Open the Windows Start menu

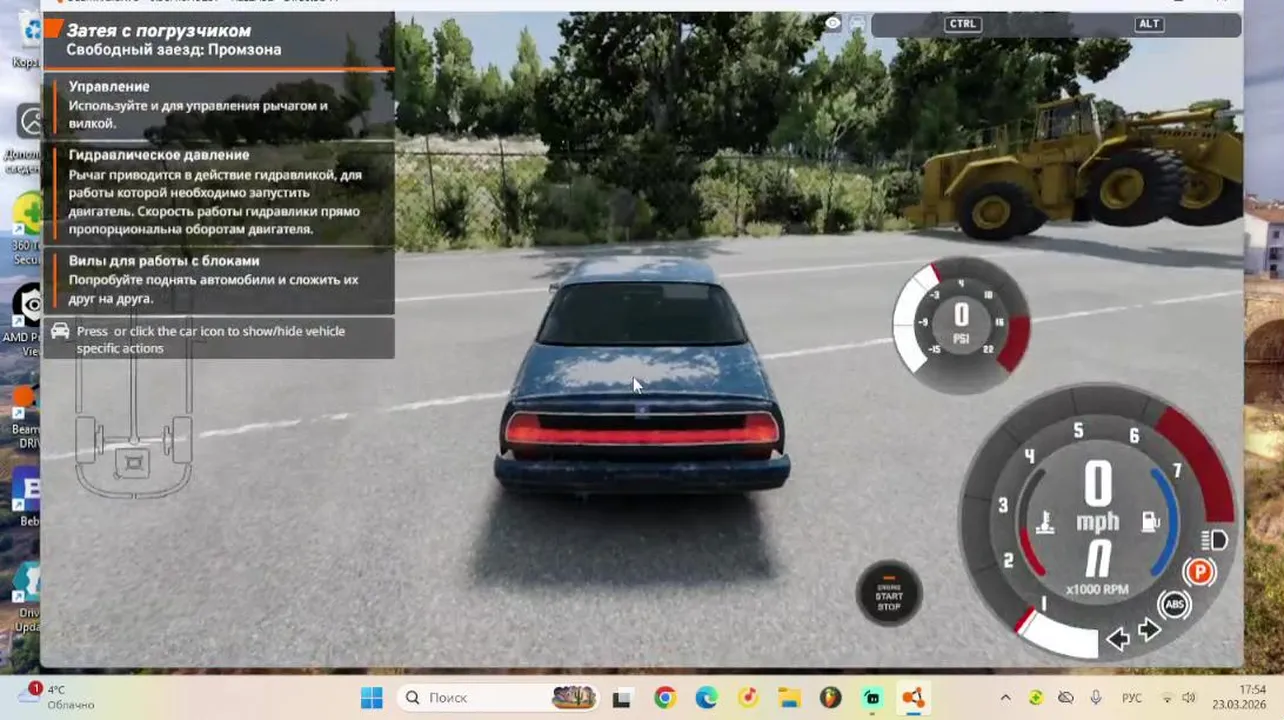(x=371, y=697)
